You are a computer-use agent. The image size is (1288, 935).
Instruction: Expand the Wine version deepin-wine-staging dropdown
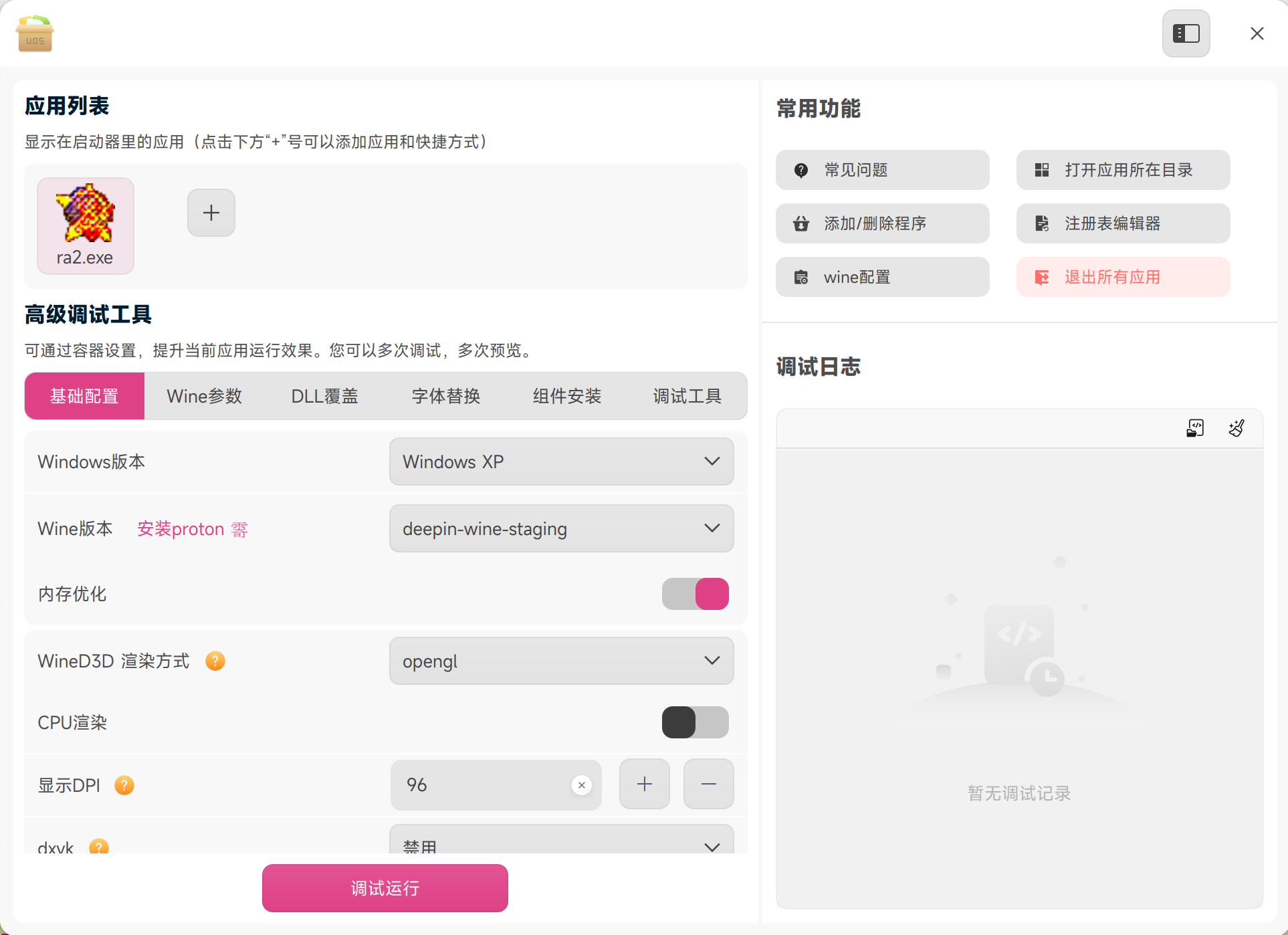pos(561,528)
